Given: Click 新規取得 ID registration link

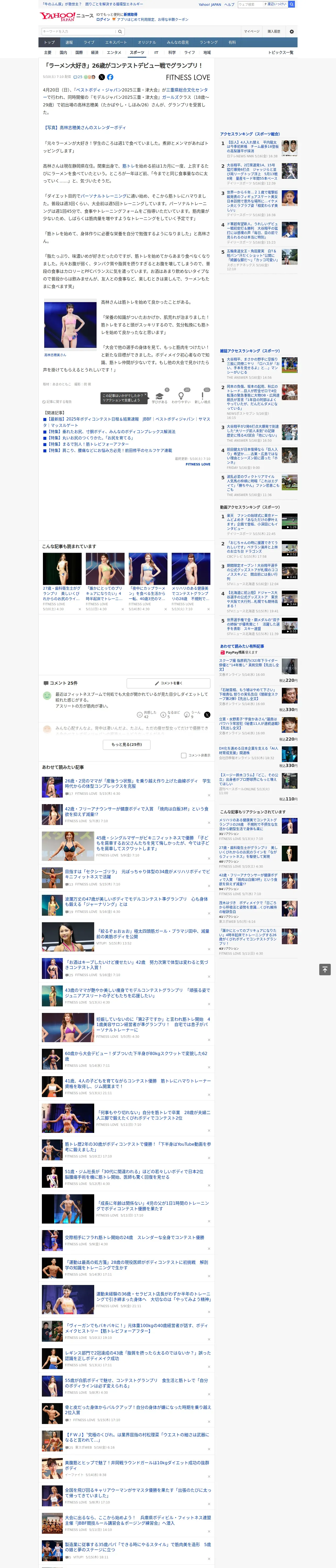Looking at the screenshot, I should [x=131, y=14].
